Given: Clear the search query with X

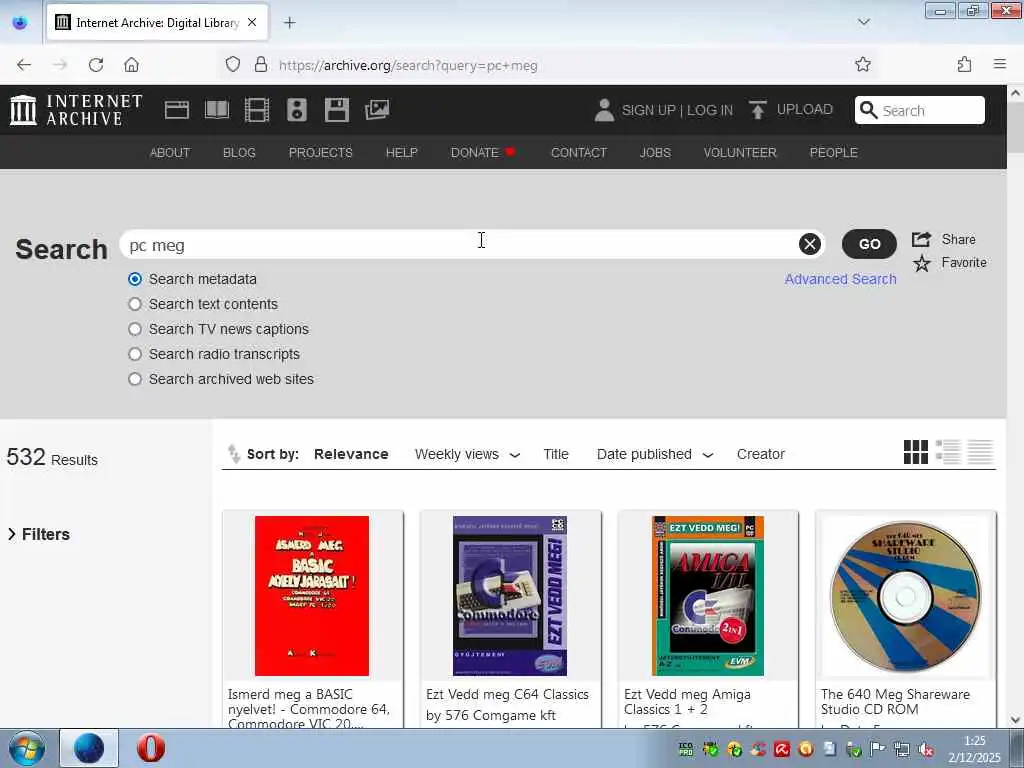Looking at the screenshot, I should tap(810, 244).
